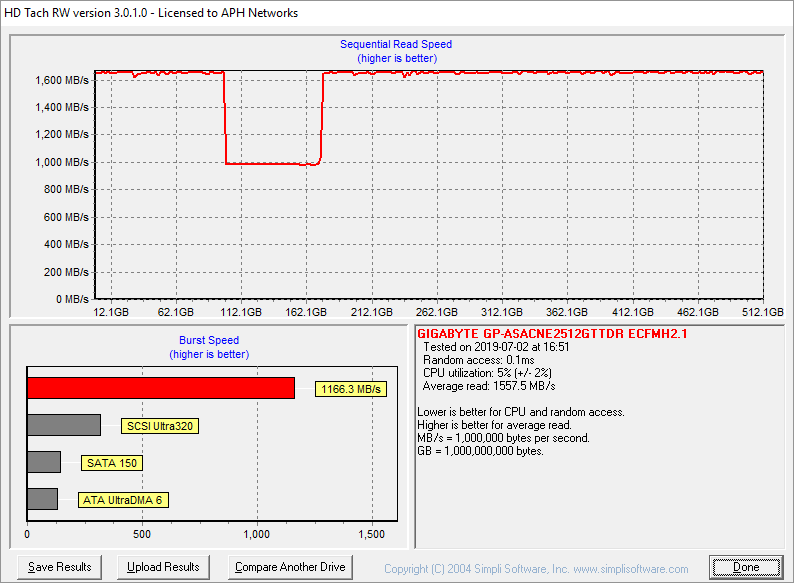This screenshot has width=794, height=583.
Task: Open Compare Another Drive
Action: (290, 567)
